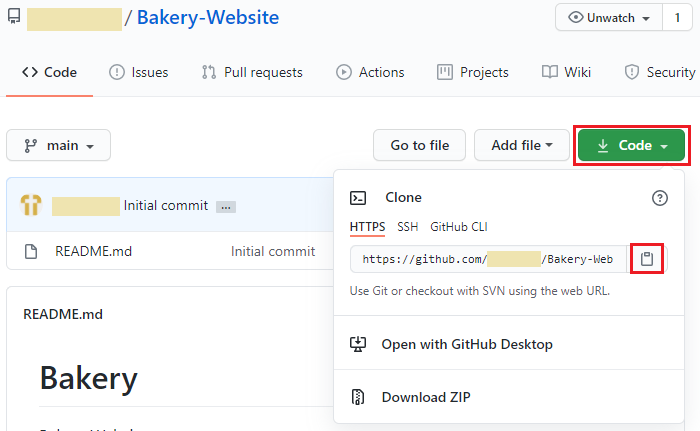Select the SSH clone option
The width and height of the screenshot is (700, 431).
click(408, 227)
